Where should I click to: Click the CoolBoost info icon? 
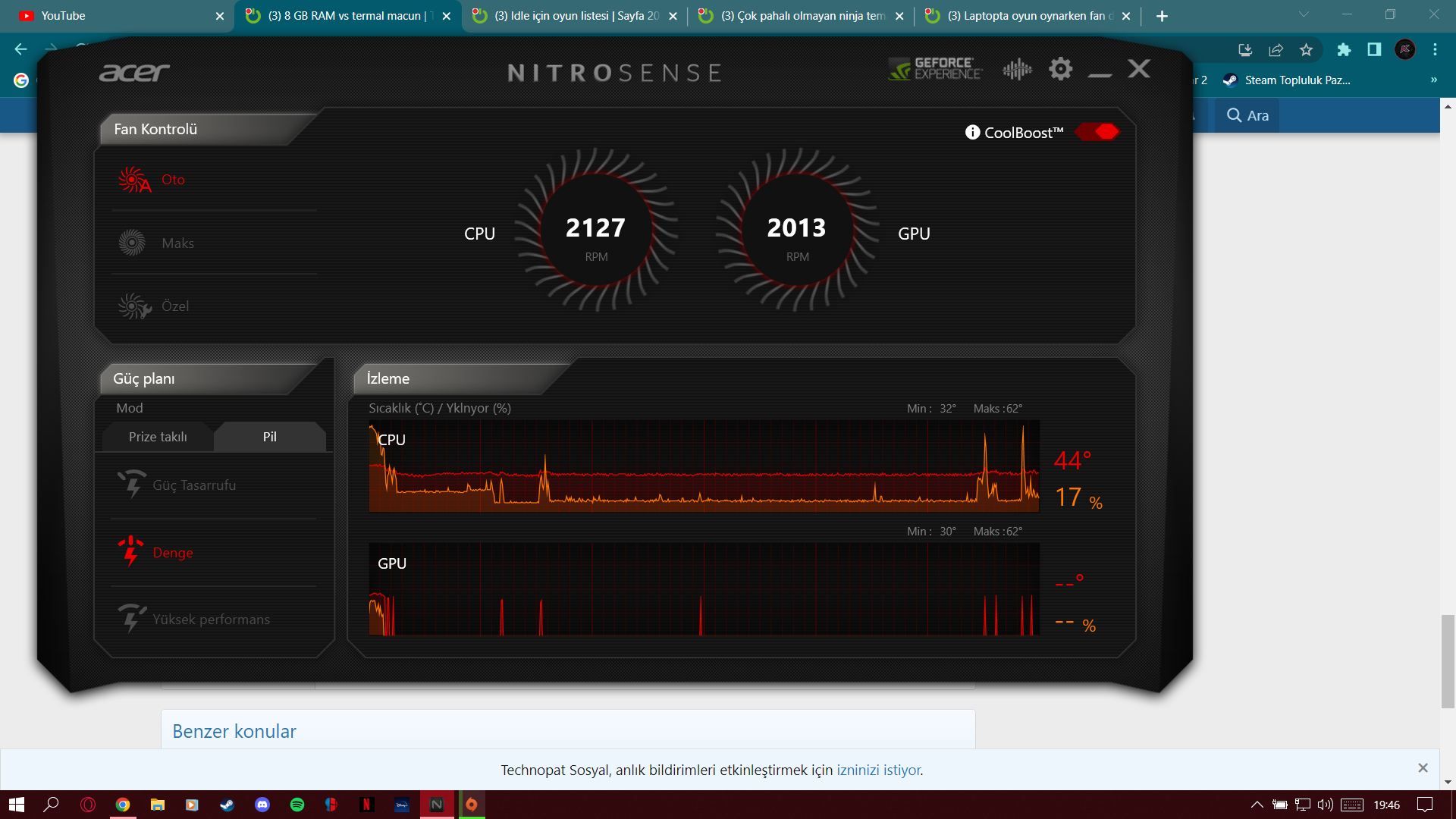point(972,133)
